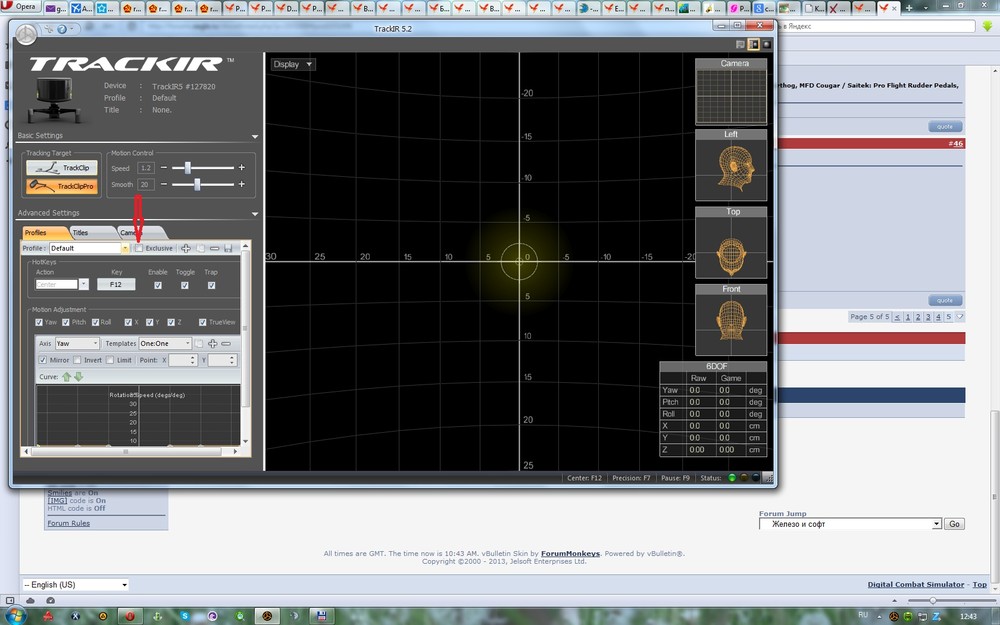Click the green curve up arrow
Viewport: 1000px width, 625px height.
[x=67, y=377]
